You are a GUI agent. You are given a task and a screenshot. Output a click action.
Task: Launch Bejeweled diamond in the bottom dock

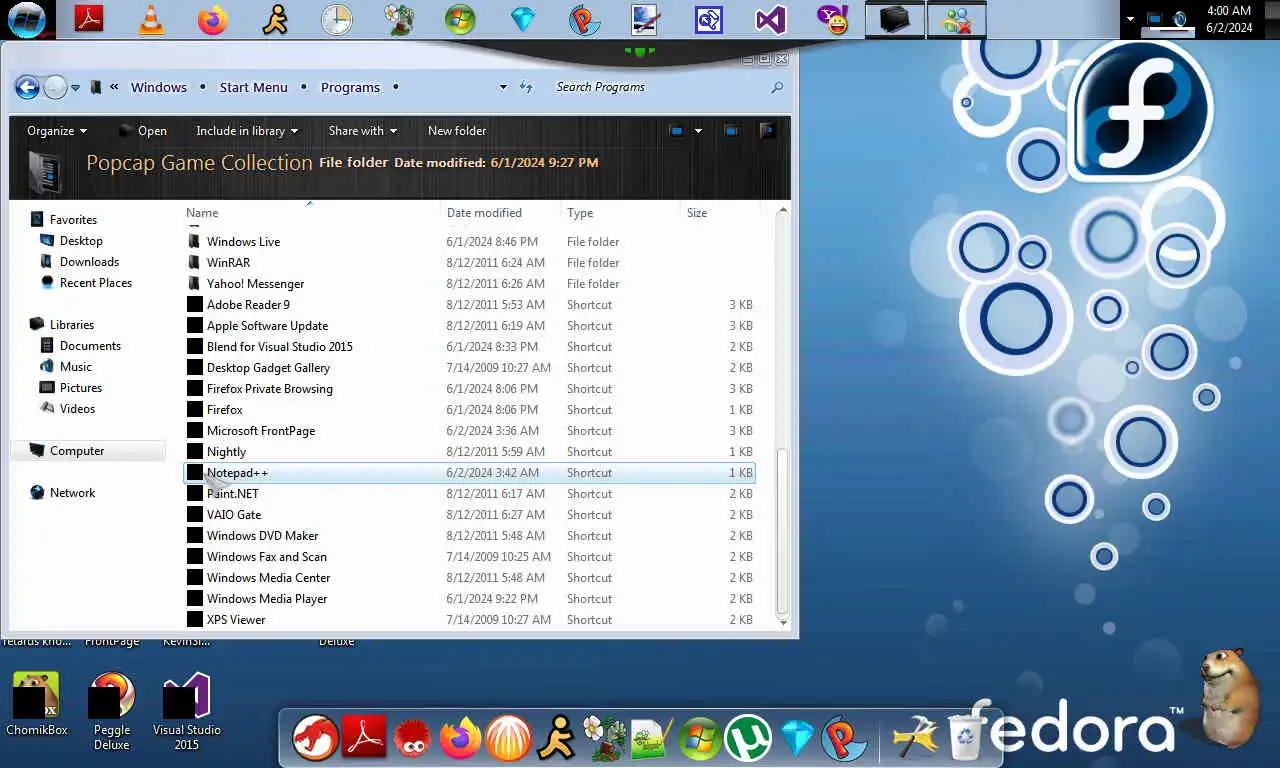(x=797, y=739)
